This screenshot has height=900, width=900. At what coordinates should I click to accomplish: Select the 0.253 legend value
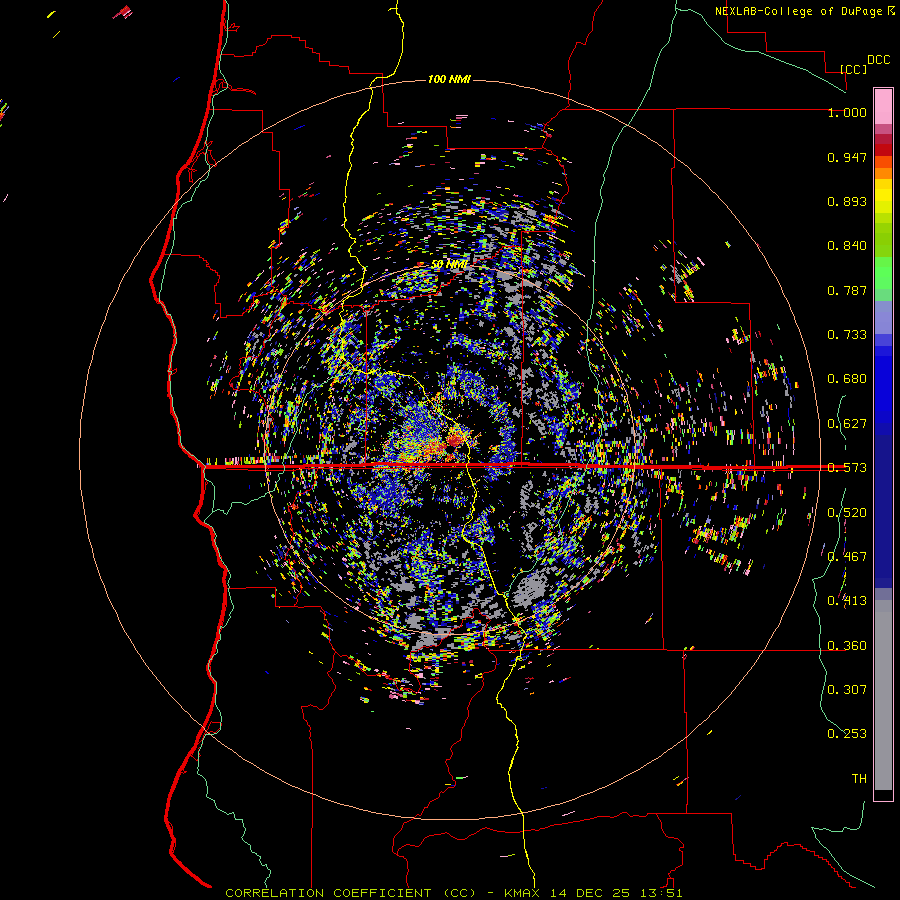pos(847,734)
